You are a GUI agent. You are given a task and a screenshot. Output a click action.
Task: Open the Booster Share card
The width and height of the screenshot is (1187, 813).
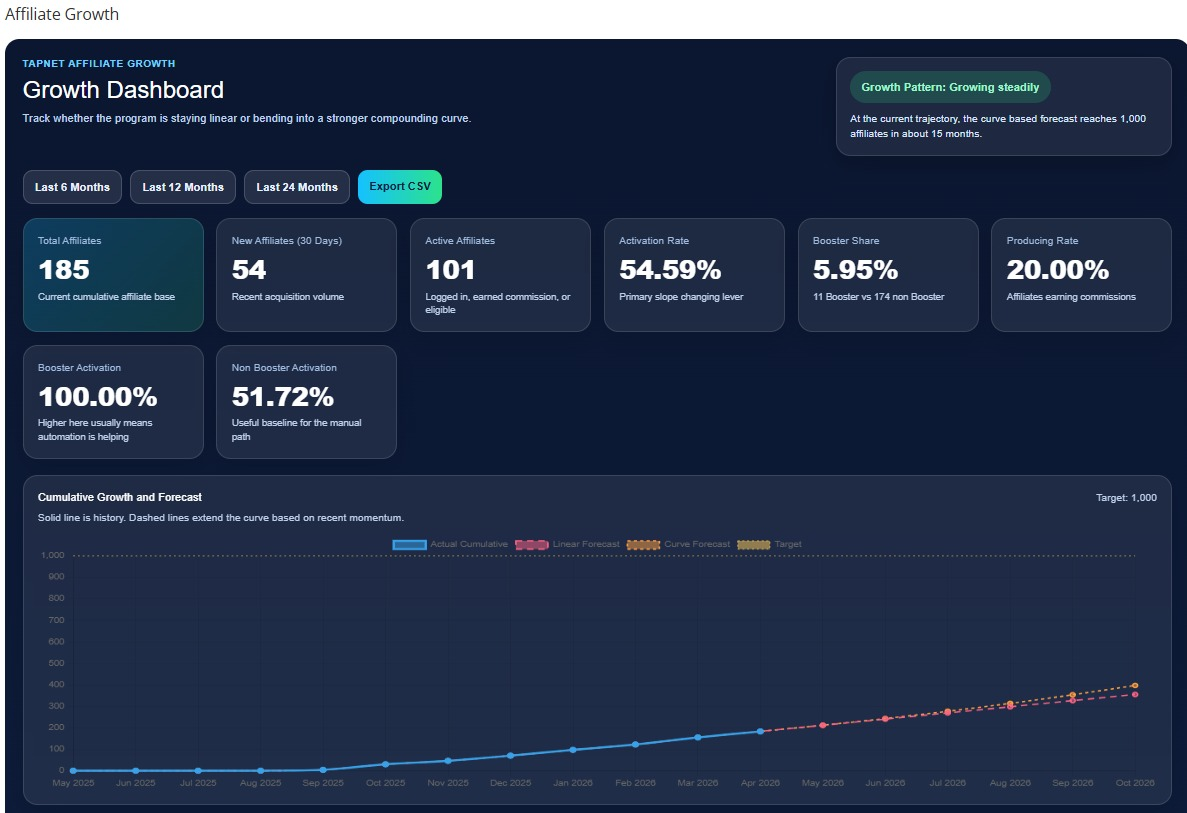point(888,274)
